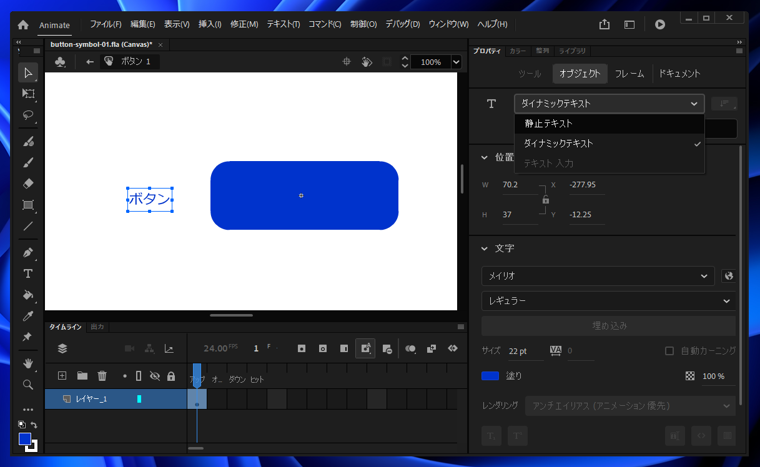Open the workspace switcher icon
760x467 pixels.
(x=629, y=24)
